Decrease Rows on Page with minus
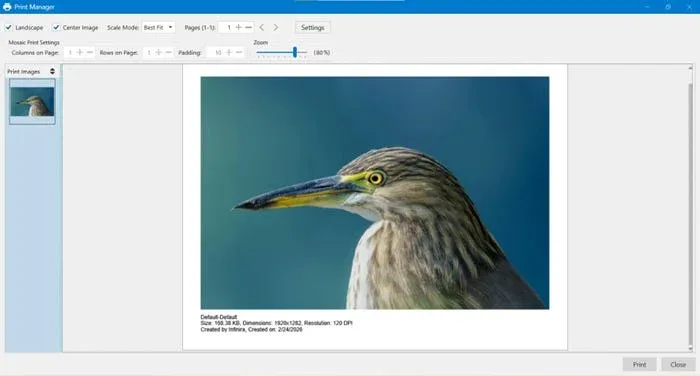Screen dimensions: 700x376 tap(168, 53)
